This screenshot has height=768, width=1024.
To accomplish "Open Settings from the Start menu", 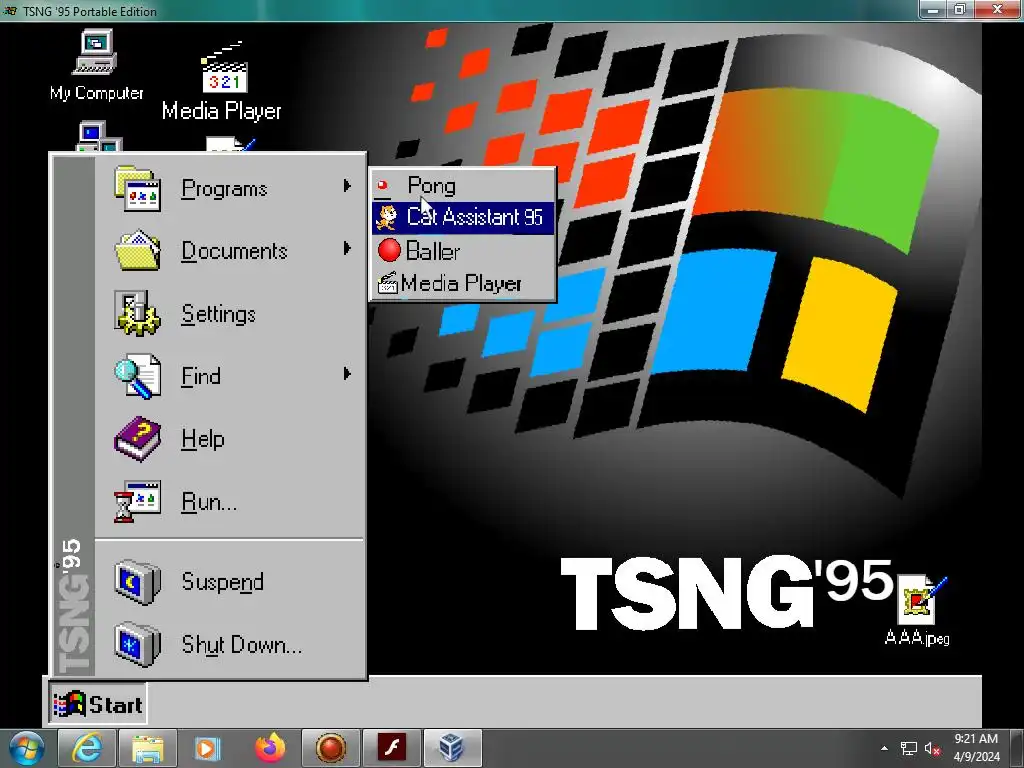I will tap(231, 313).
